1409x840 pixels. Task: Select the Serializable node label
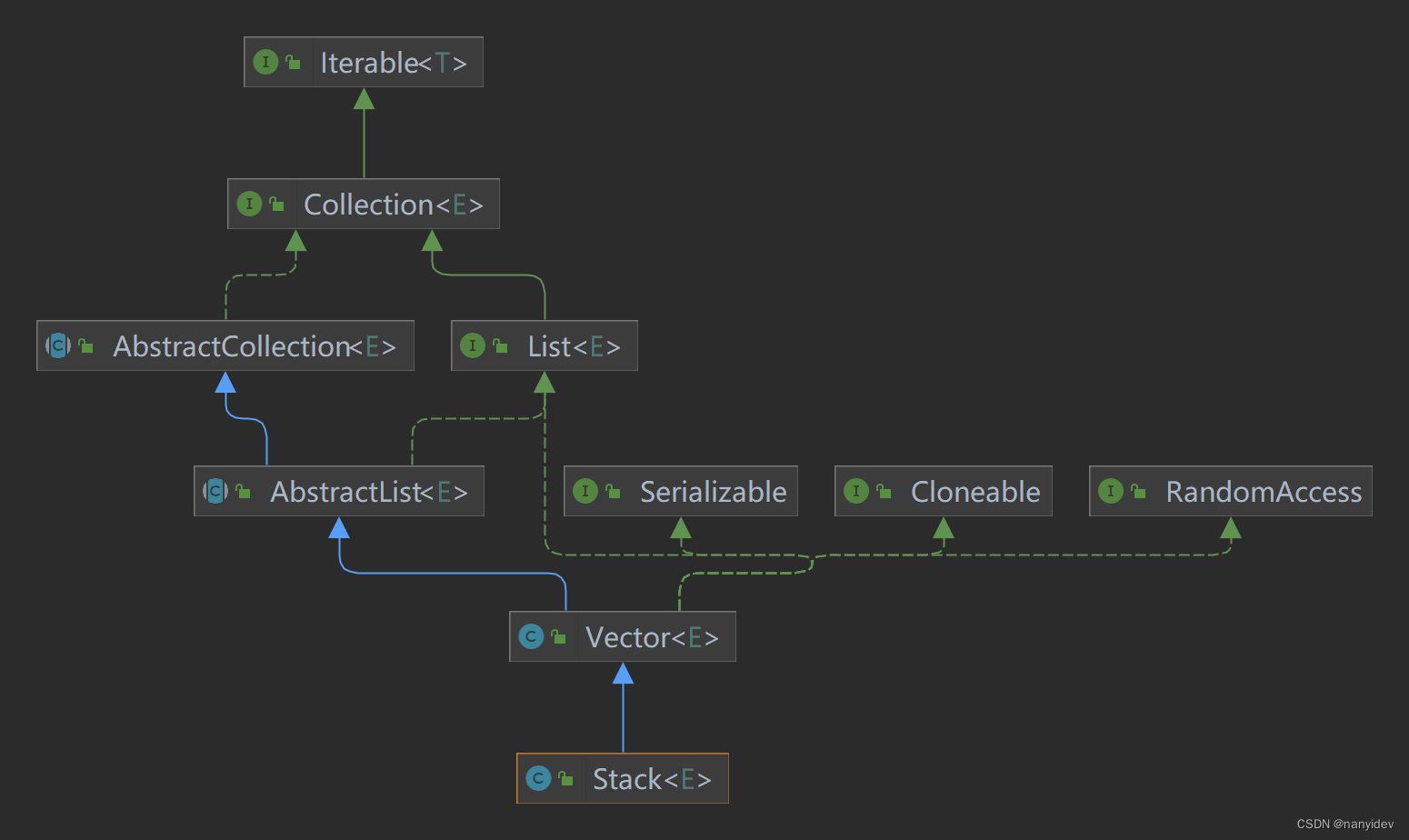click(x=714, y=492)
